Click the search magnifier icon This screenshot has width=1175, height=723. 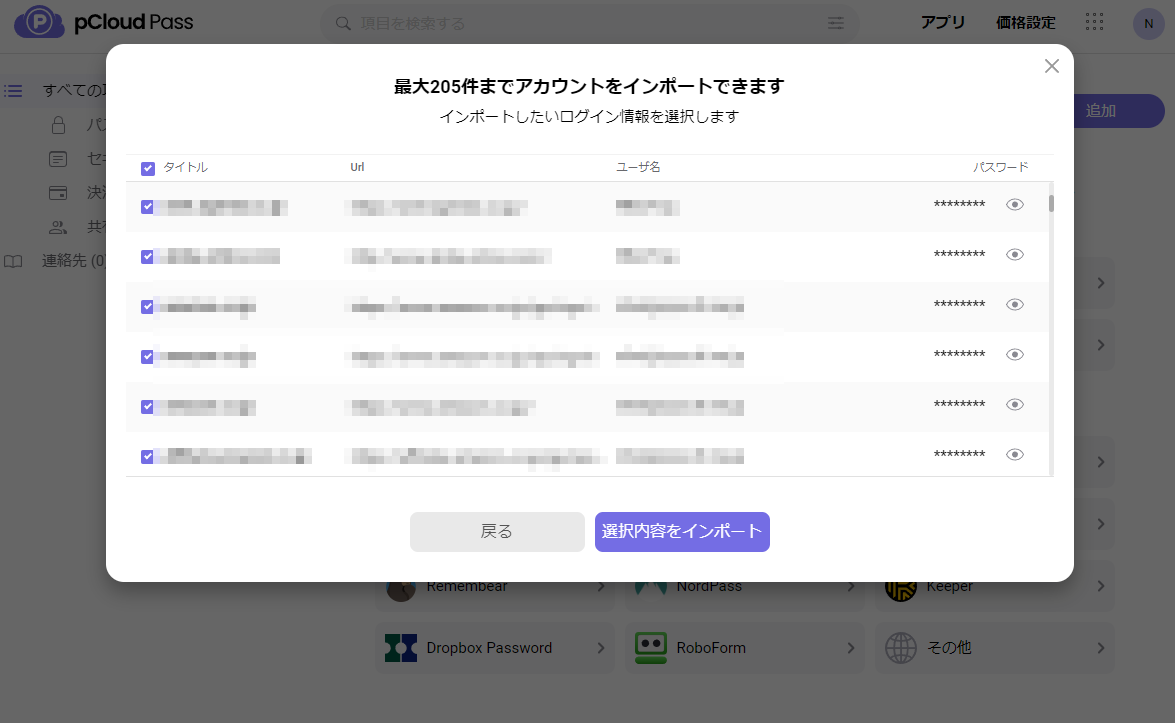click(x=343, y=24)
